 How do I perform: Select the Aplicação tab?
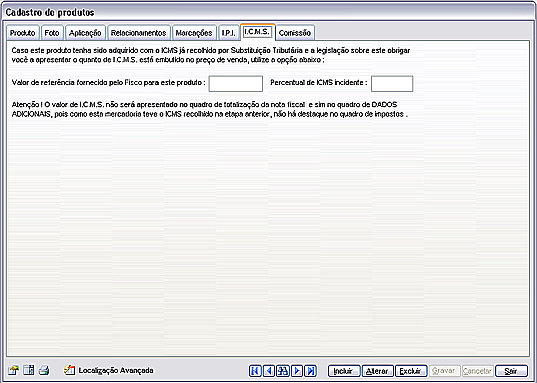85,33
